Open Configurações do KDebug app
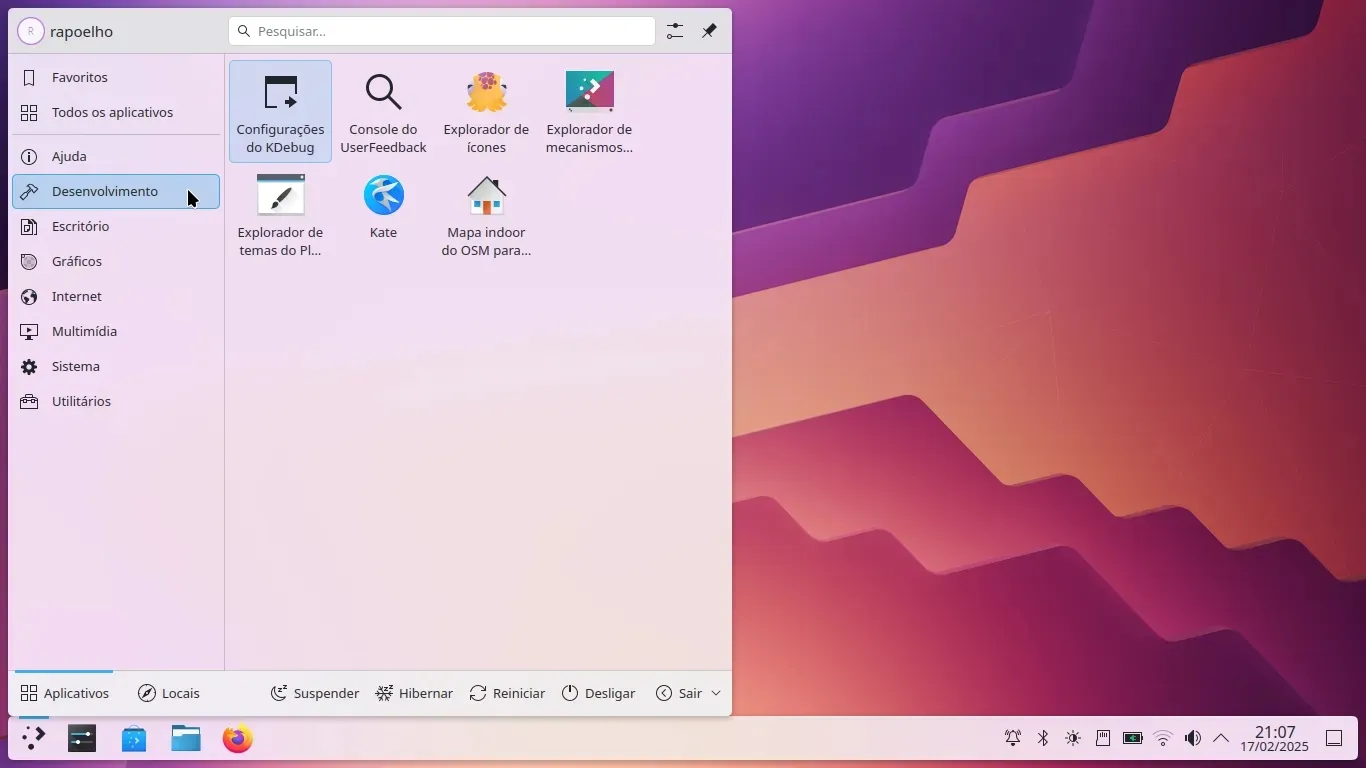This screenshot has height=768, width=1366. pos(280,111)
